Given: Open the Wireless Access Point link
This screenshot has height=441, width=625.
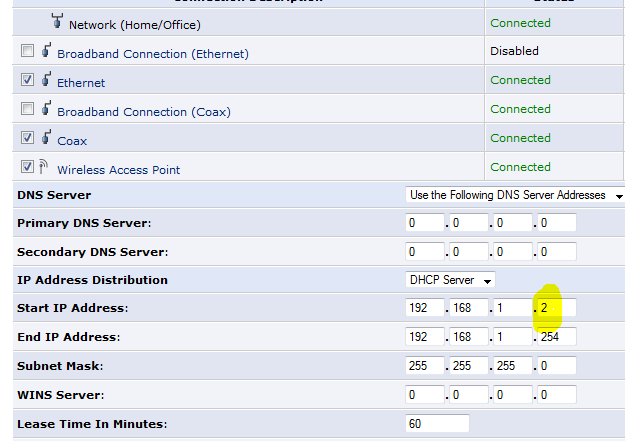Looking at the screenshot, I should 118,170.
